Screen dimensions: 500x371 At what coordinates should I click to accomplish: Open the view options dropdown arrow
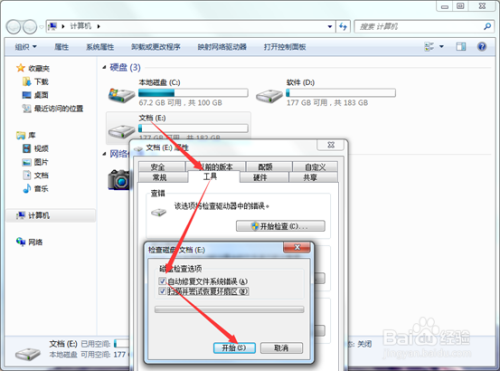pos(441,47)
